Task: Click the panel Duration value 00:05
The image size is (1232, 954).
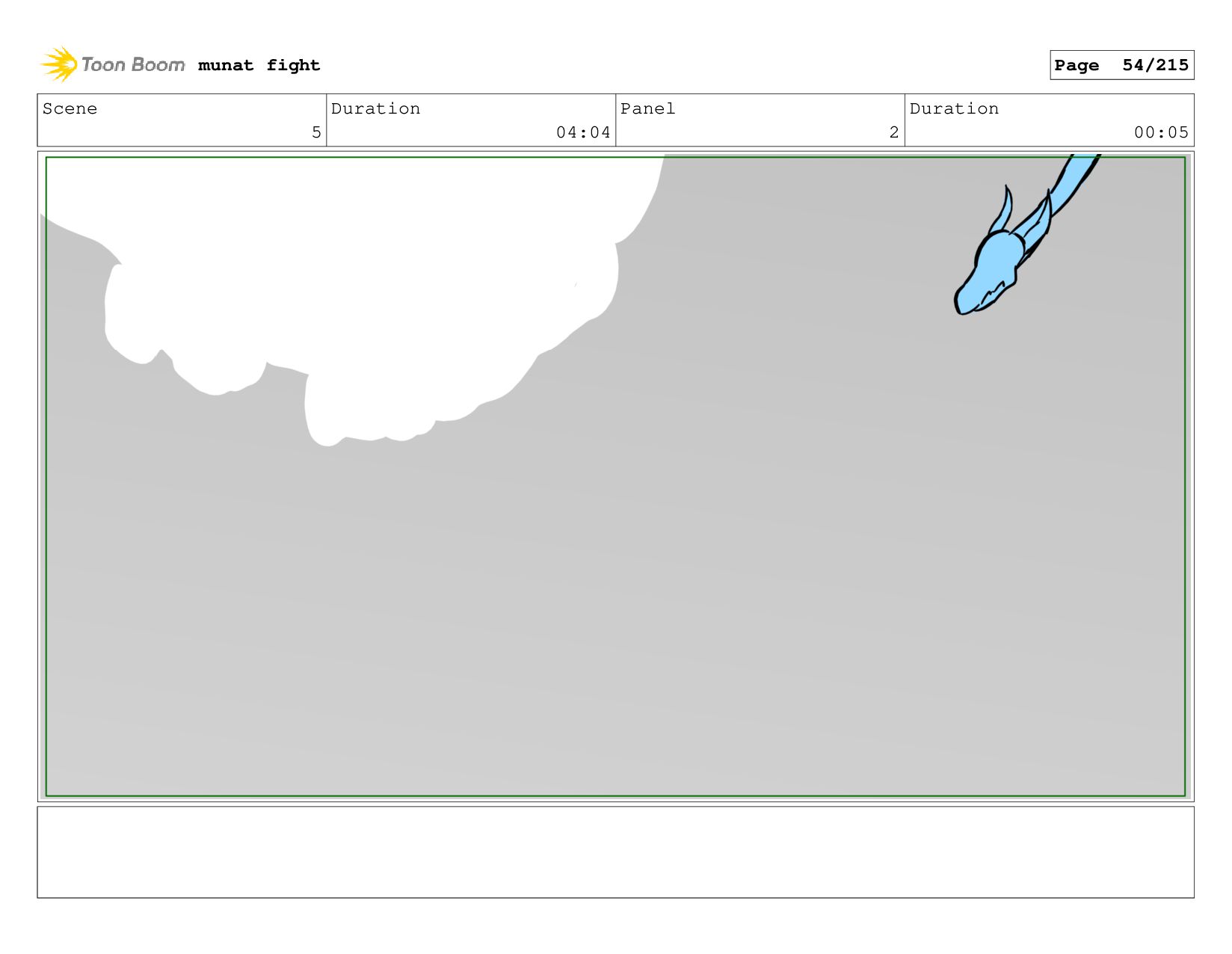Action: 1161,132
